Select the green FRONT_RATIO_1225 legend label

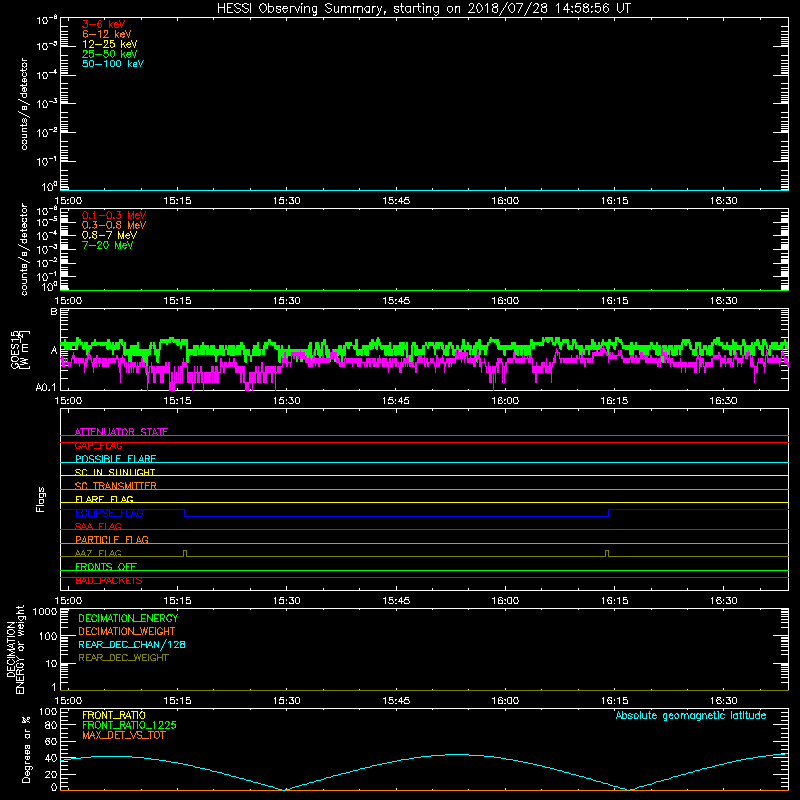(x=129, y=725)
